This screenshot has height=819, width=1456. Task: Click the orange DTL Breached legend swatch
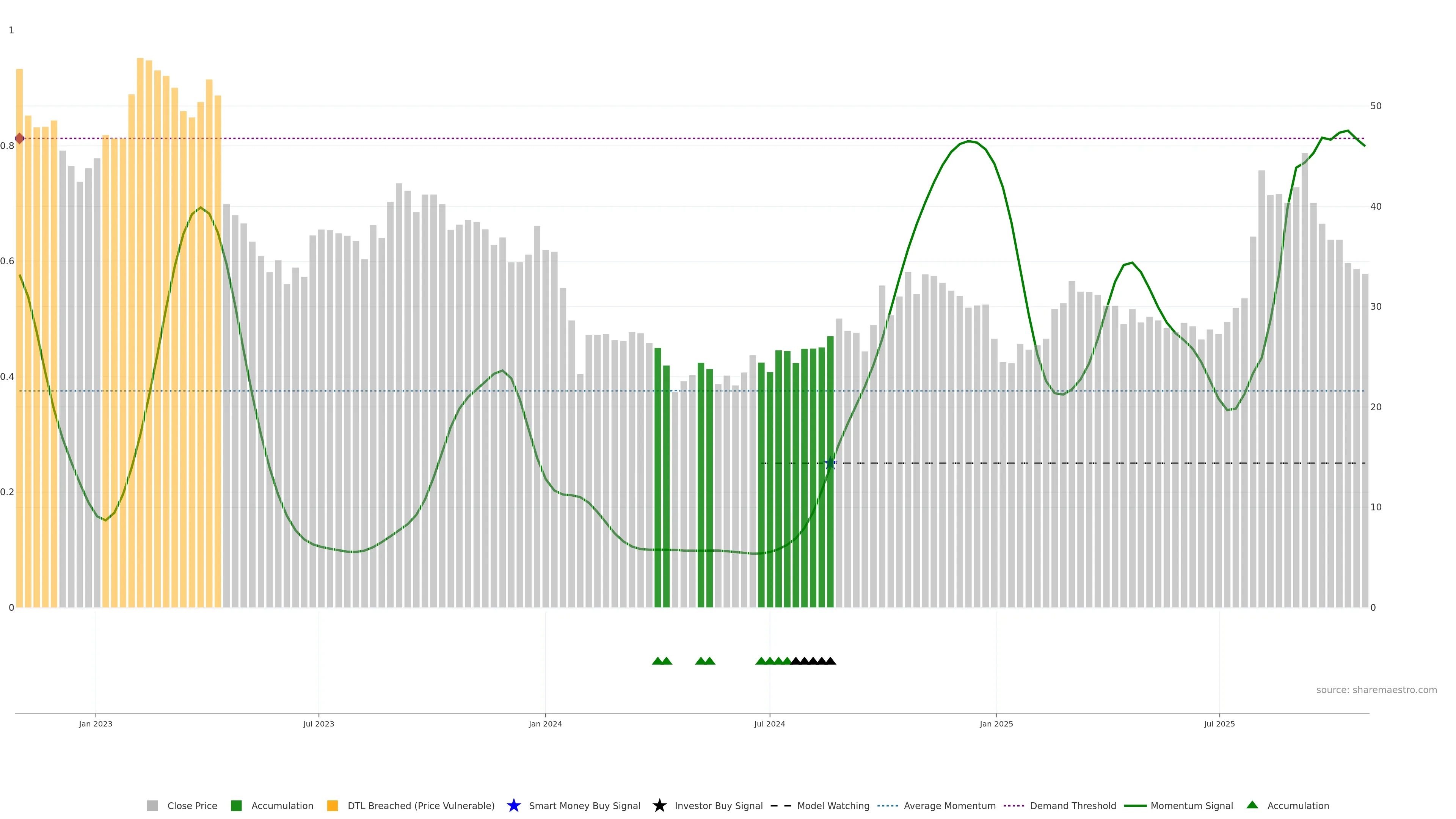pyautogui.click(x=333, y=806)
